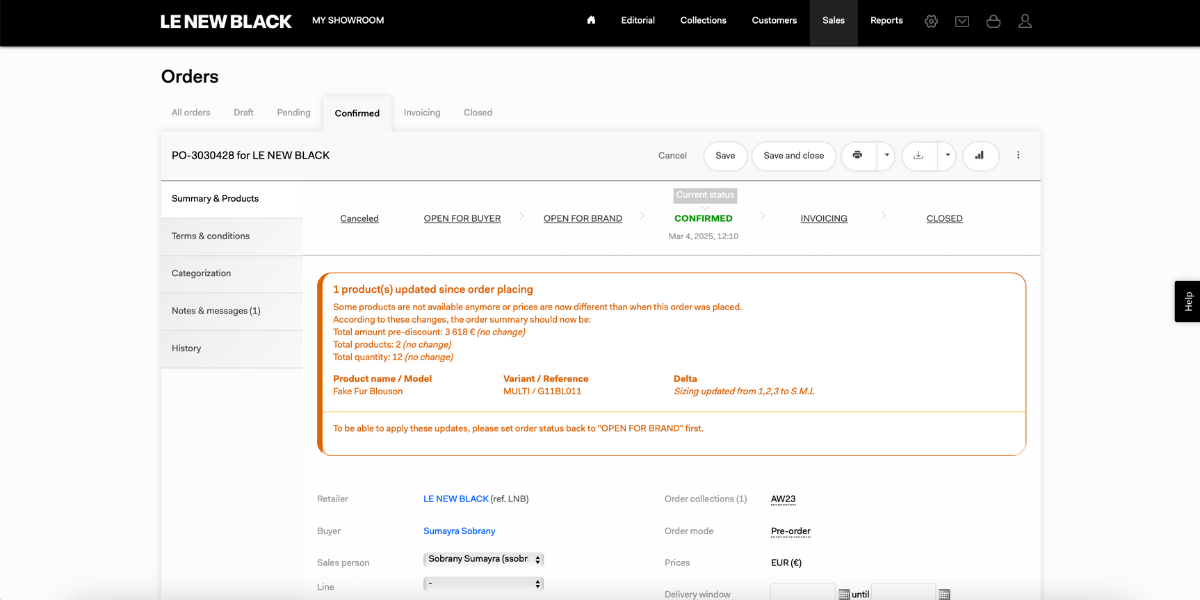Open Sales in the top menu
Viewport: 1200px width, 600px height.
(x=833, y=21)
